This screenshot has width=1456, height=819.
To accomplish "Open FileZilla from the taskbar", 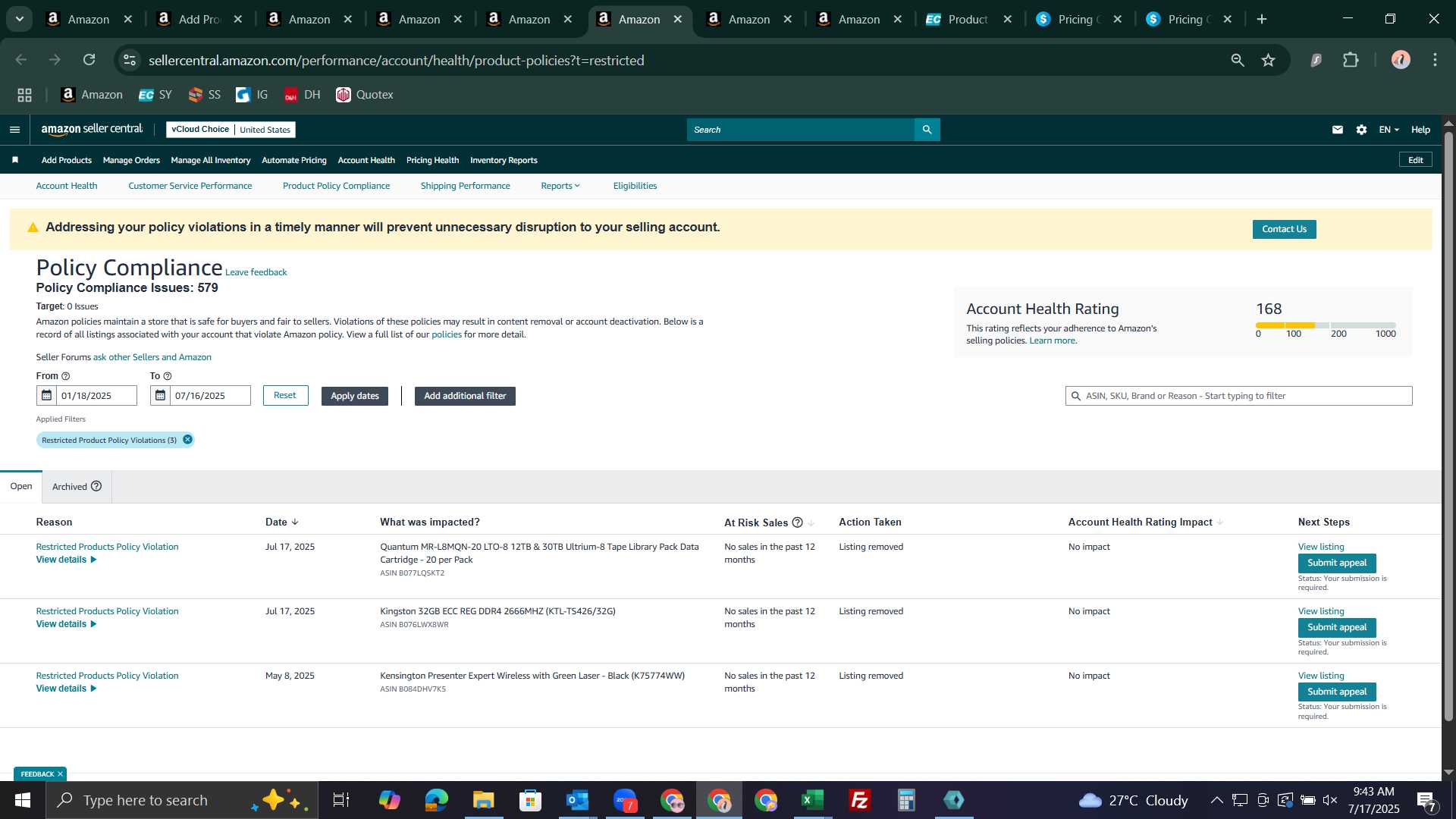I will 859,800.
